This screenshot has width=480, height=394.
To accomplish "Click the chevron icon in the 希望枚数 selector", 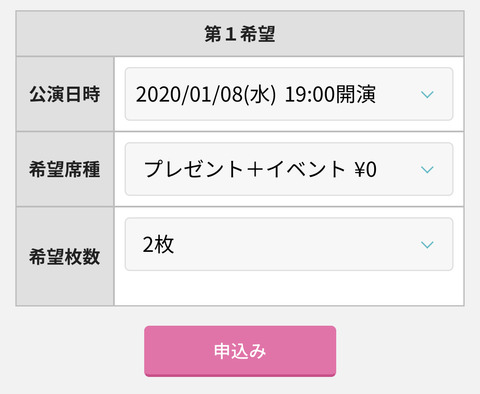I will 427,245.
